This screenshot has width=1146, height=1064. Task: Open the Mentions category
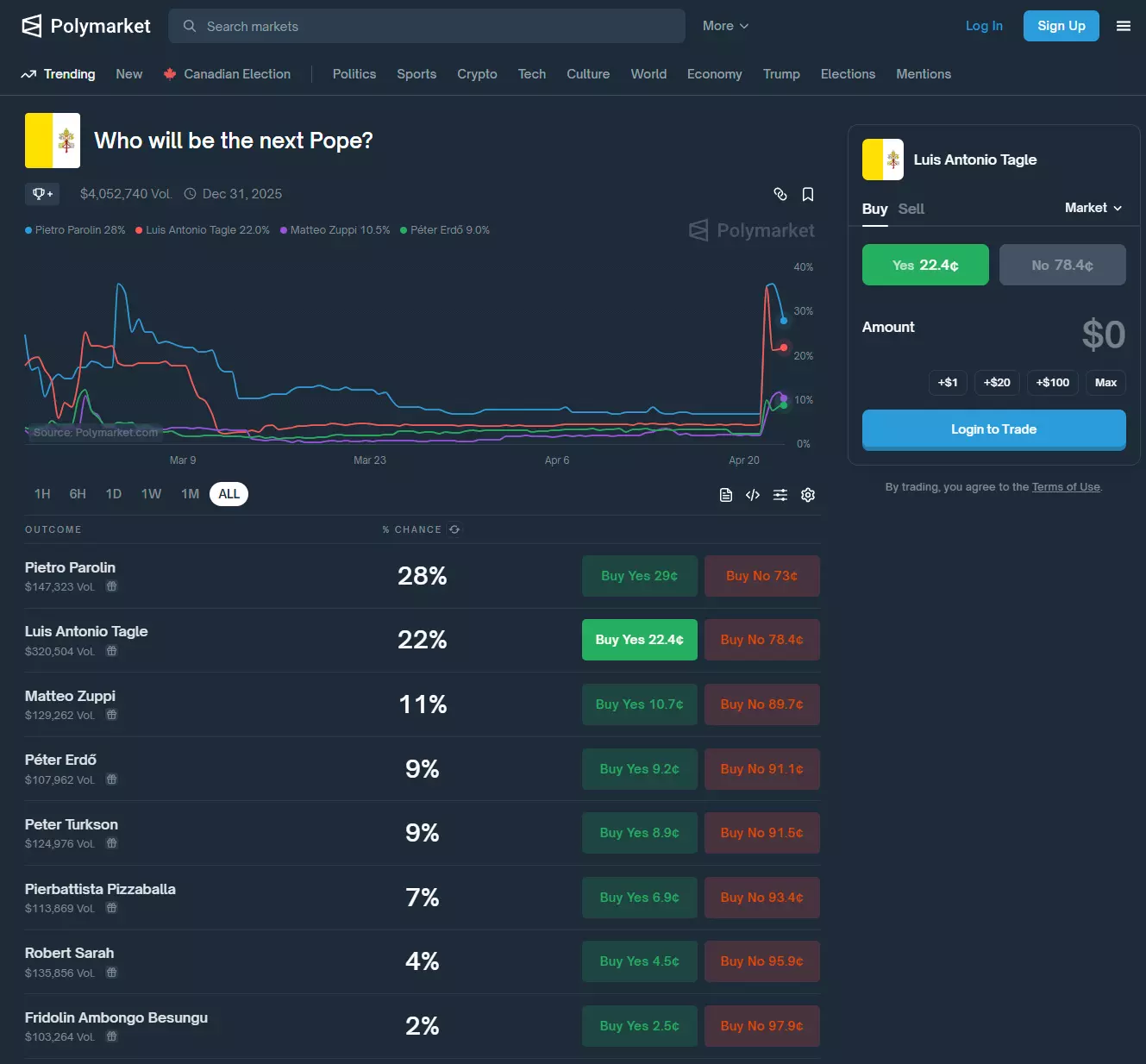click(924, 74)
